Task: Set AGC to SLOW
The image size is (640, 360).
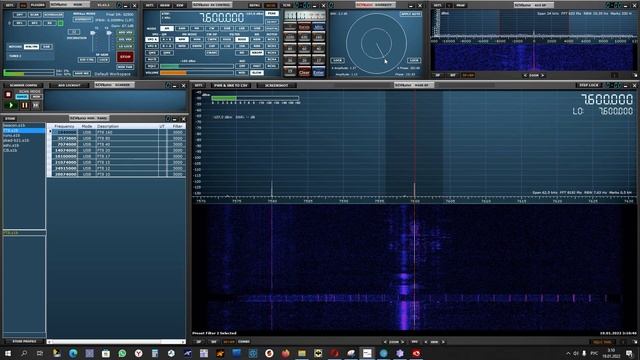Action: [x=257, y=73]
